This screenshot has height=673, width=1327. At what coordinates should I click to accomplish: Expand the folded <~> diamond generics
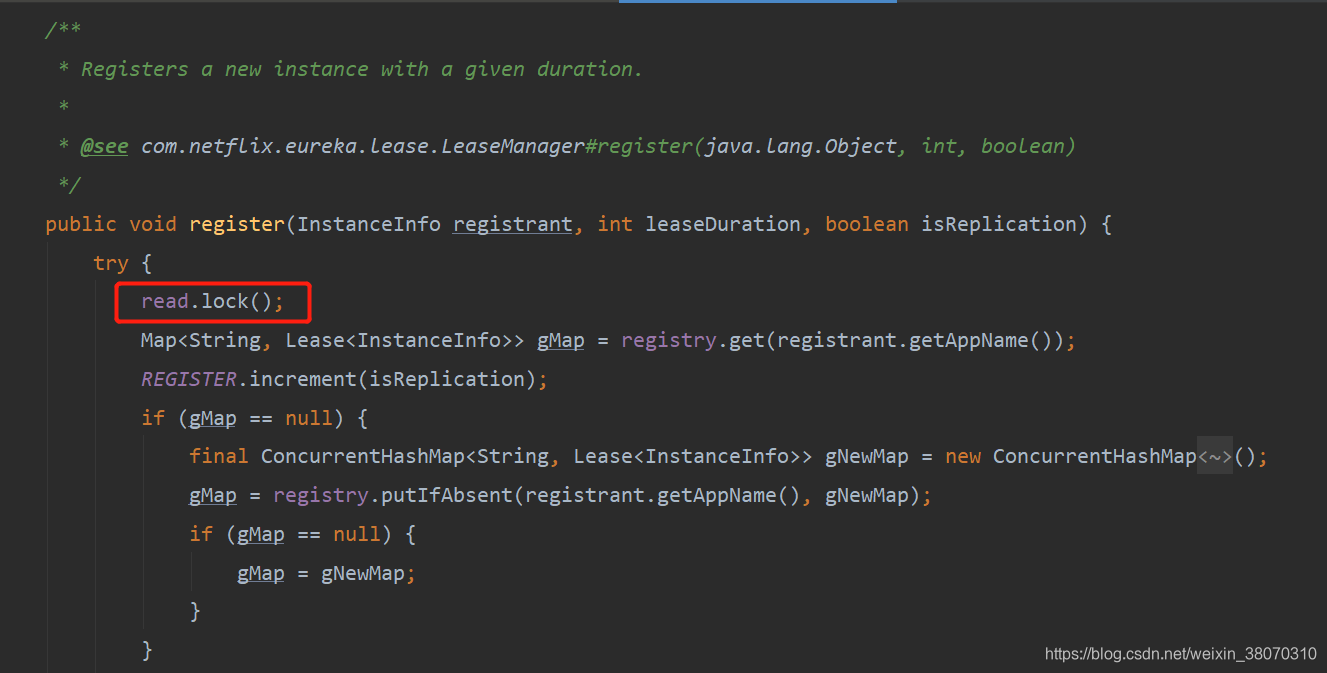tap(1215, 456)
